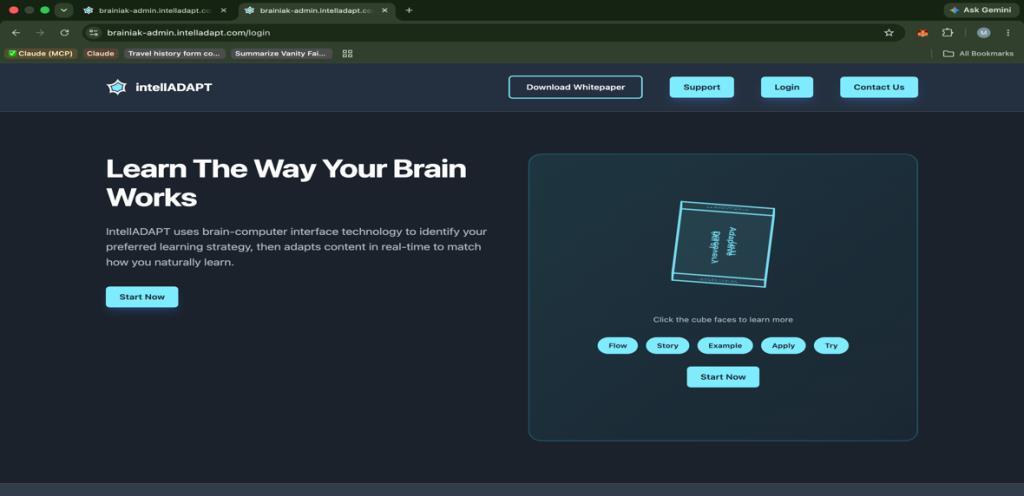This screenshot has width=1024, height=496.
Task: Open the Claude bookmark
Action: coord(100,54)
